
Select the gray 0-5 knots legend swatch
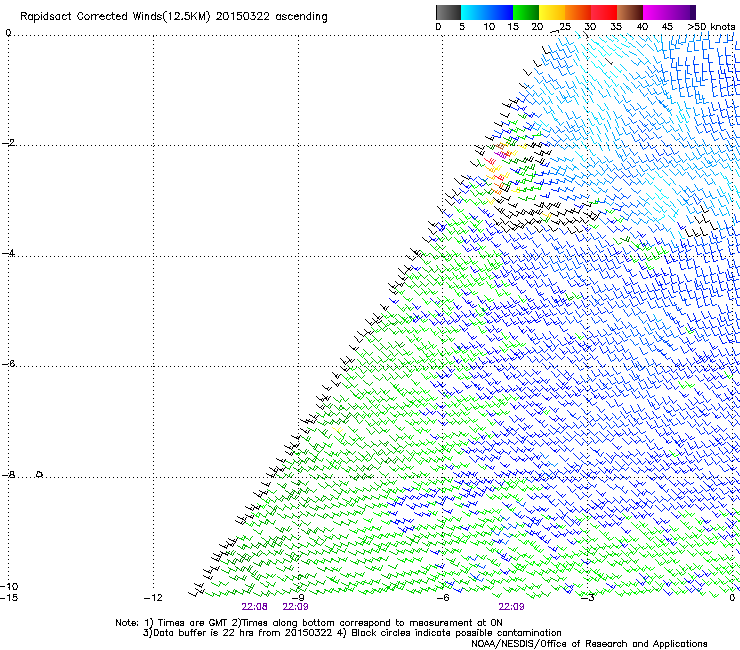[x=448, y=12]
